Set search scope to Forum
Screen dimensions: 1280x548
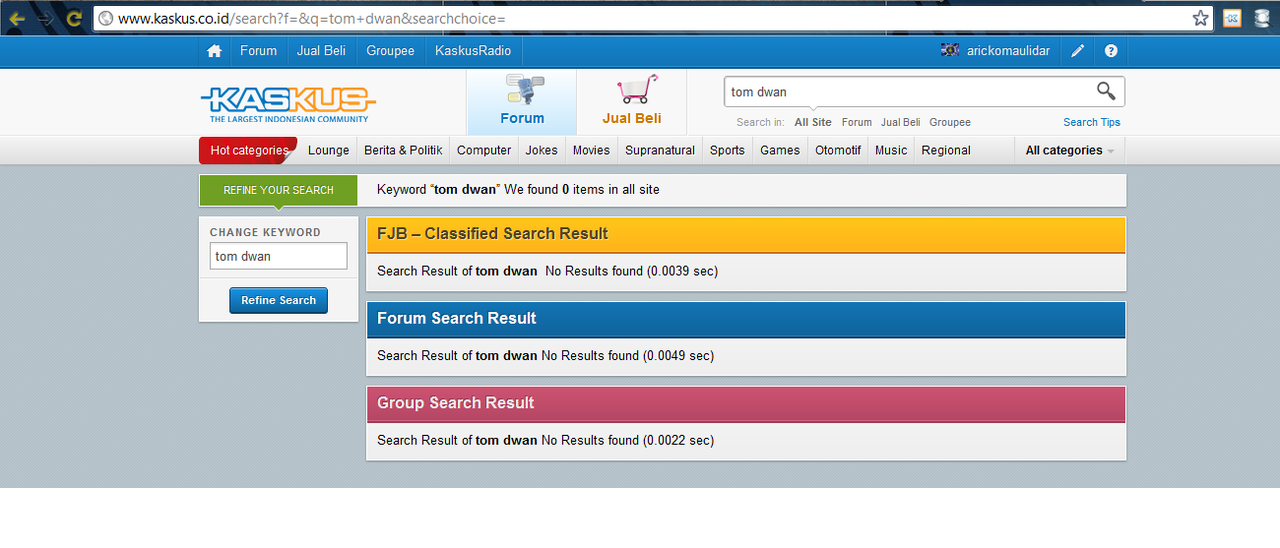click(857, 122)
